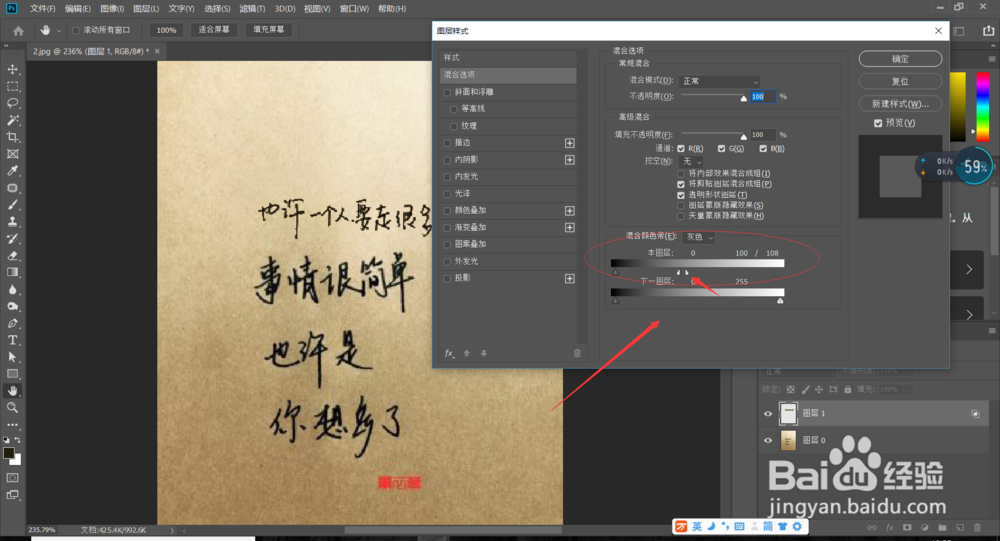Select the 混合选项 row in styles list
1000x541 pixels.
click(x=508, y=75)
